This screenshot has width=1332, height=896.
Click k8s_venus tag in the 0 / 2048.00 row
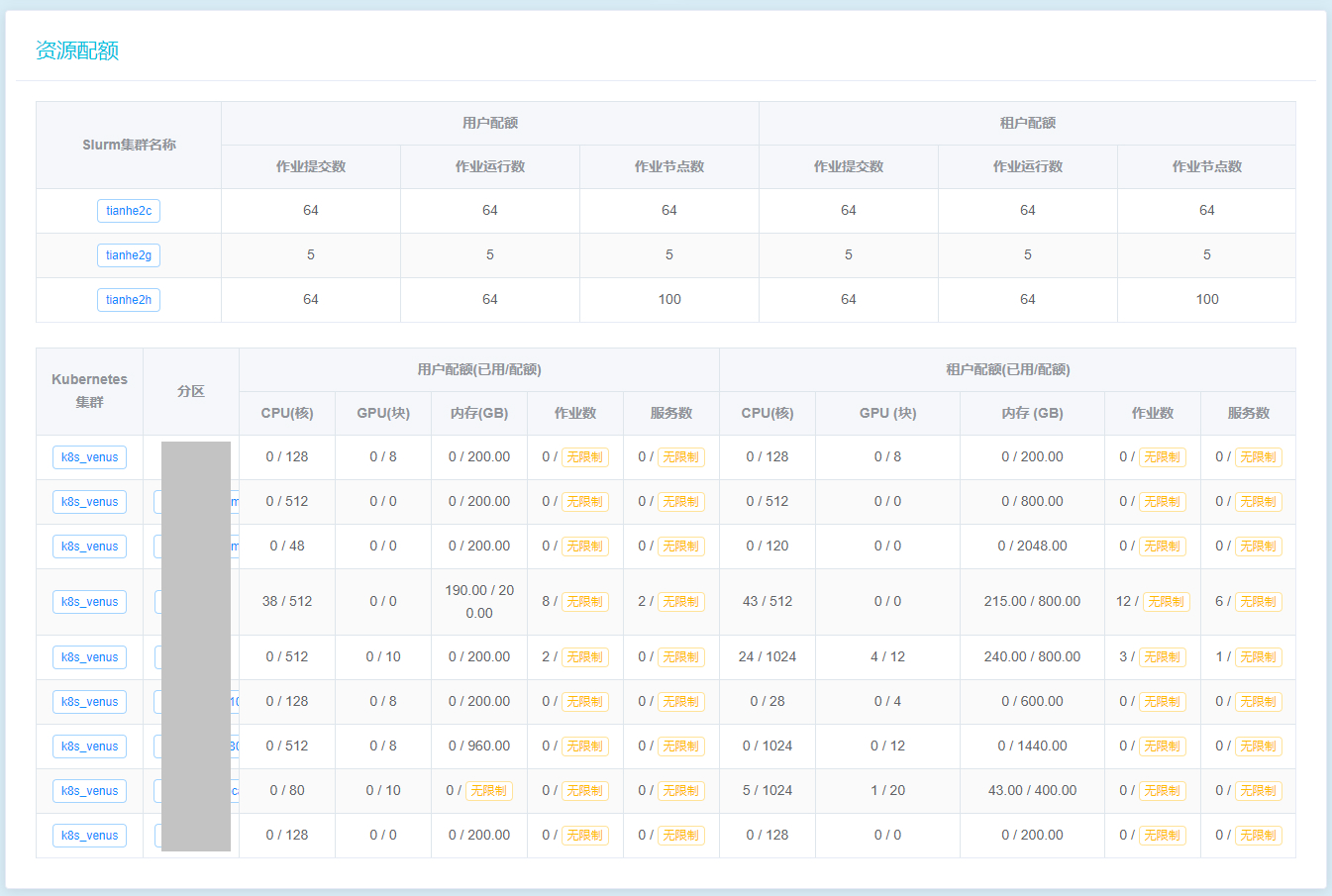[x=89, y=547]
